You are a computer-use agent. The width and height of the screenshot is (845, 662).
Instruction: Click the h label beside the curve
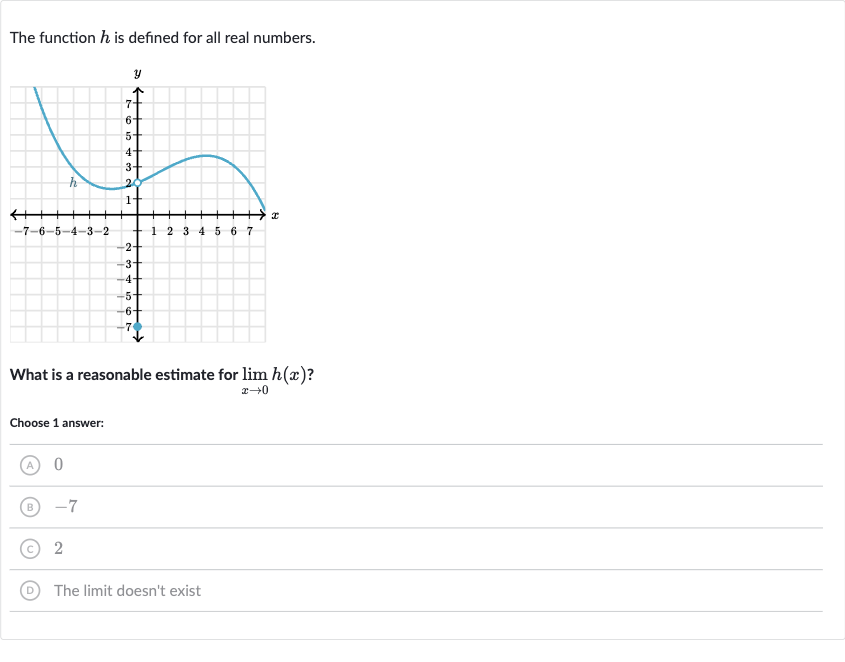[x=73, y=183]
